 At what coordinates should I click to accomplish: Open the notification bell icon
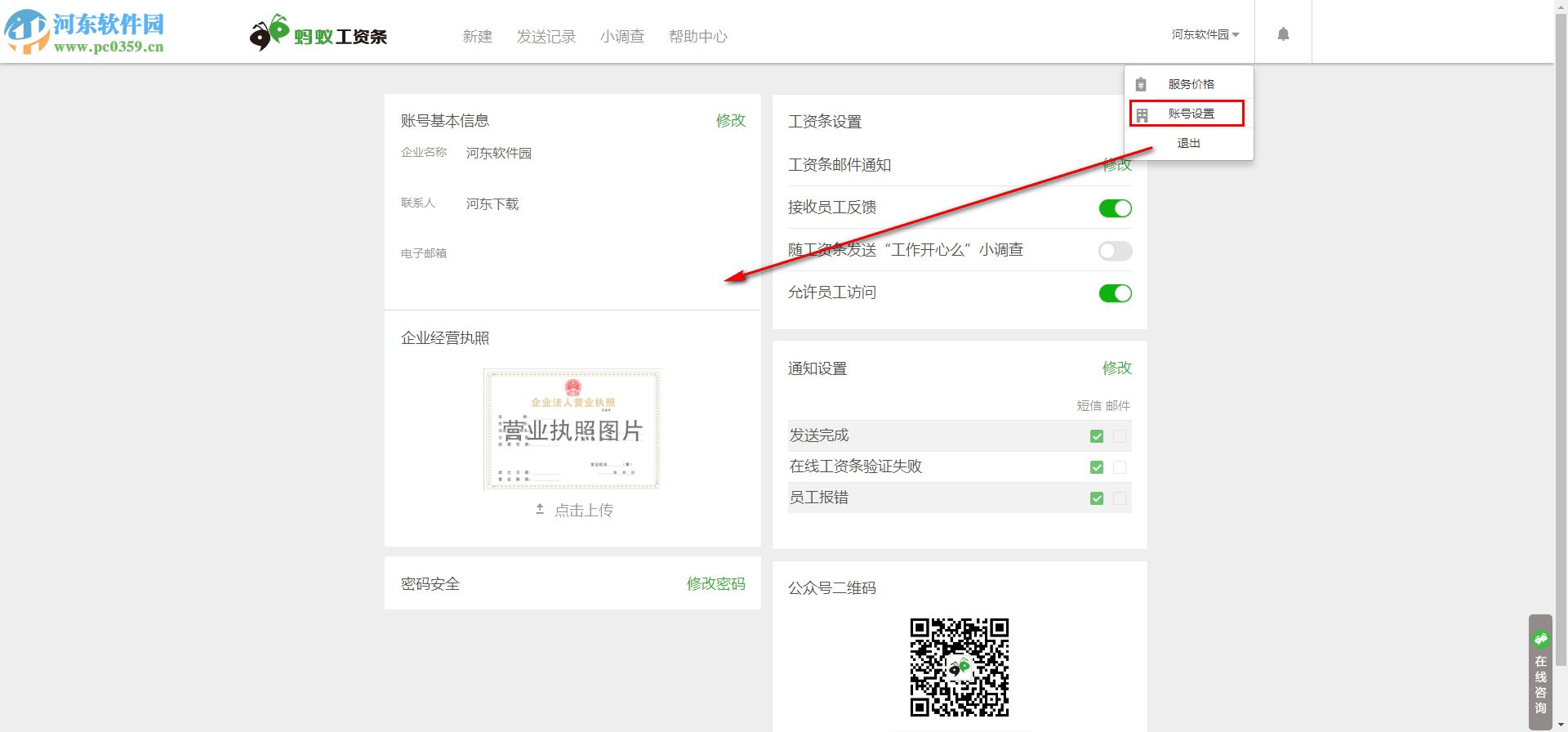pos(1283,33)
